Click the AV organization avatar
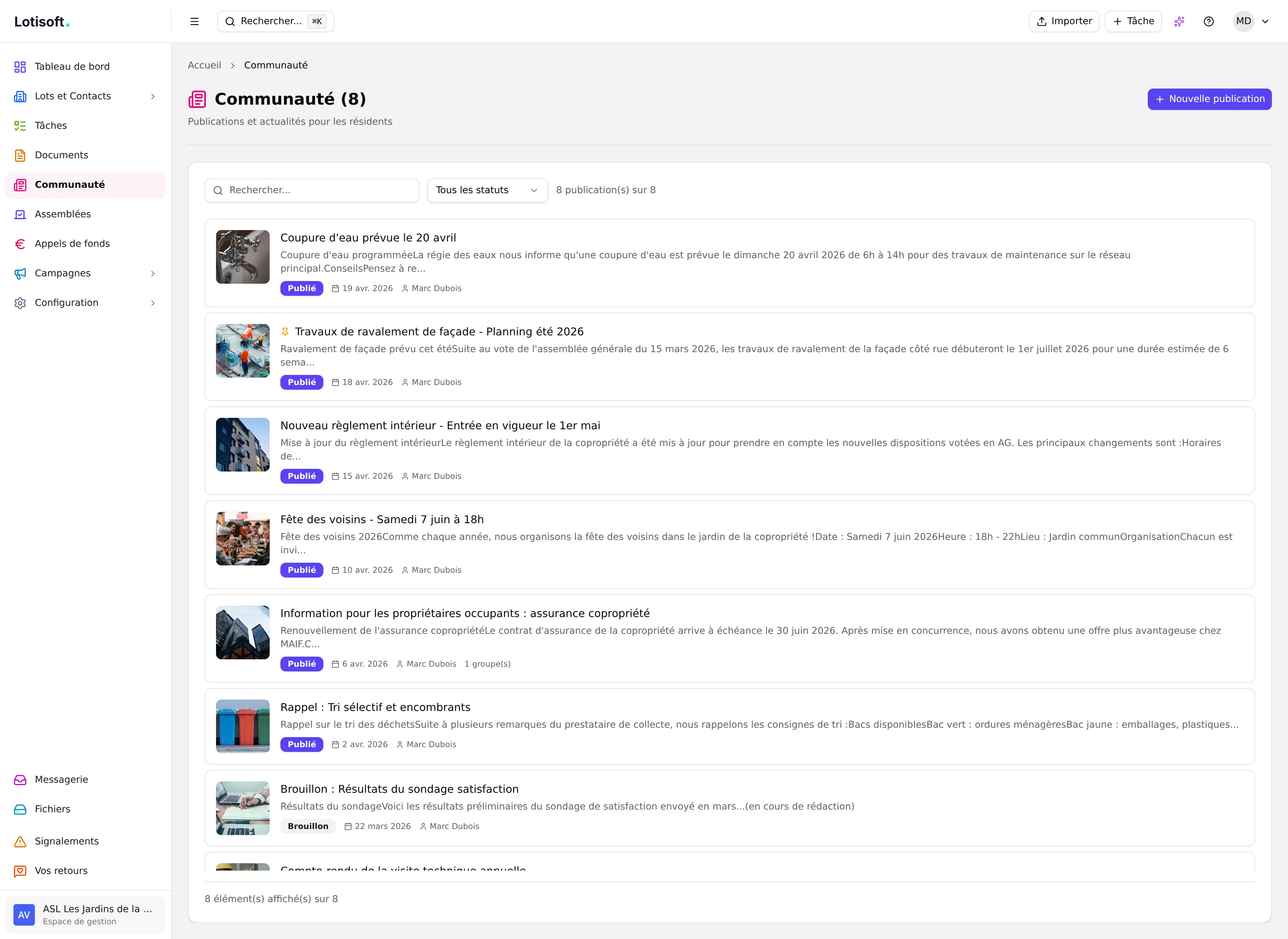1288x939 pixels. pyautogui.click(x=24, y=915)
